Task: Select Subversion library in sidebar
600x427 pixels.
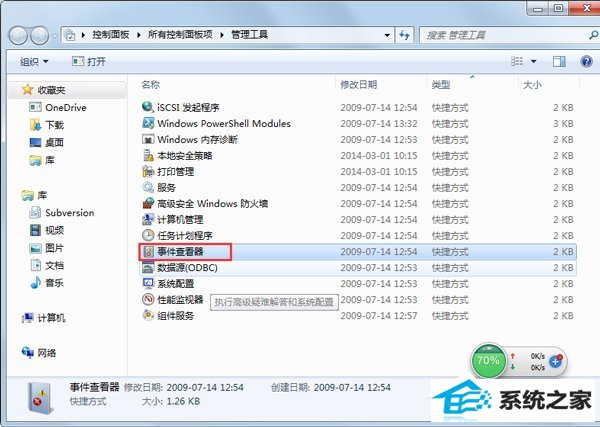Action: 62,213
